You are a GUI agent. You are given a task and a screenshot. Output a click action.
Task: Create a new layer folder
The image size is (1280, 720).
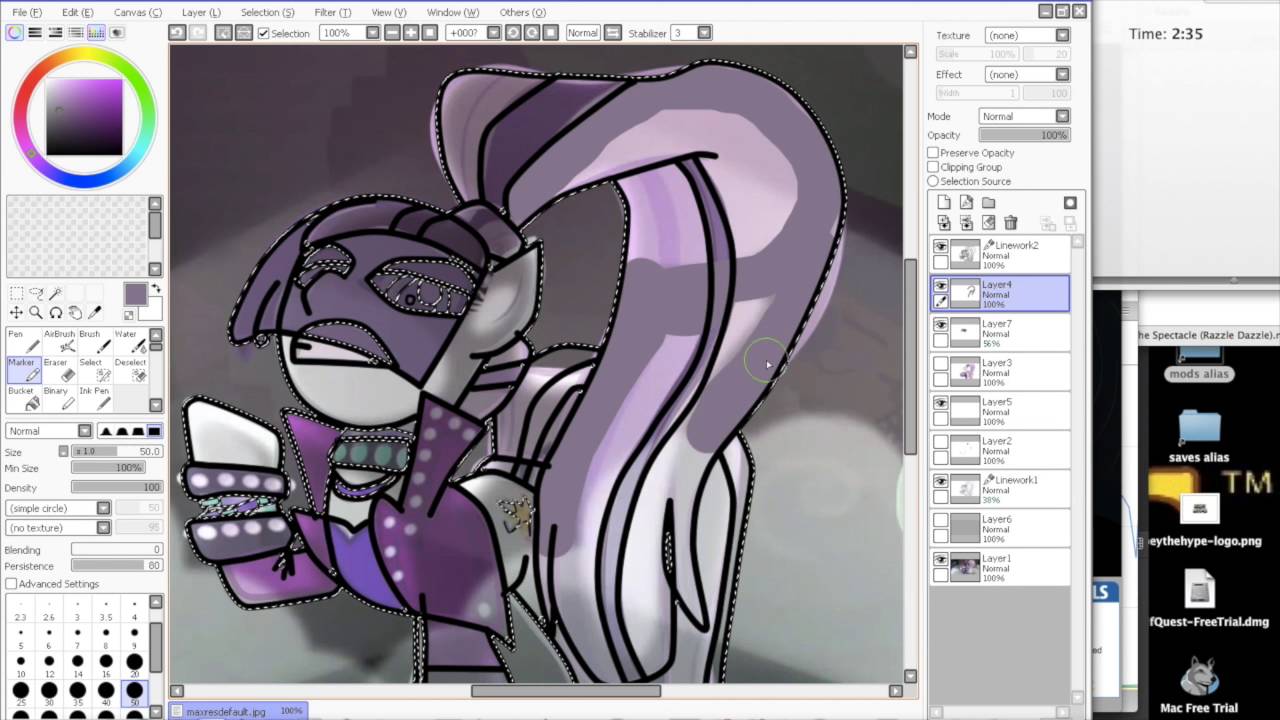point(988,203)
